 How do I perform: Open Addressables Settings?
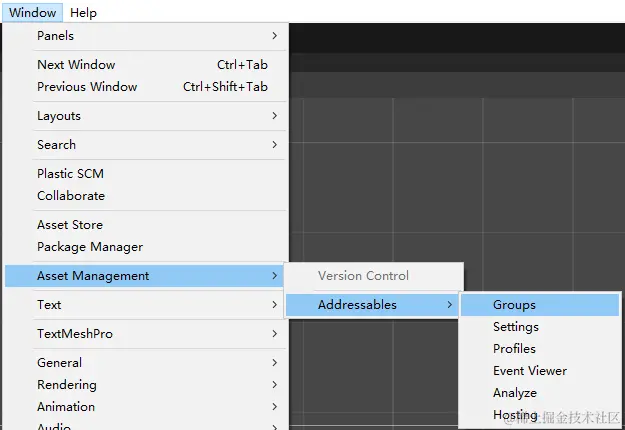click(516, 327)
